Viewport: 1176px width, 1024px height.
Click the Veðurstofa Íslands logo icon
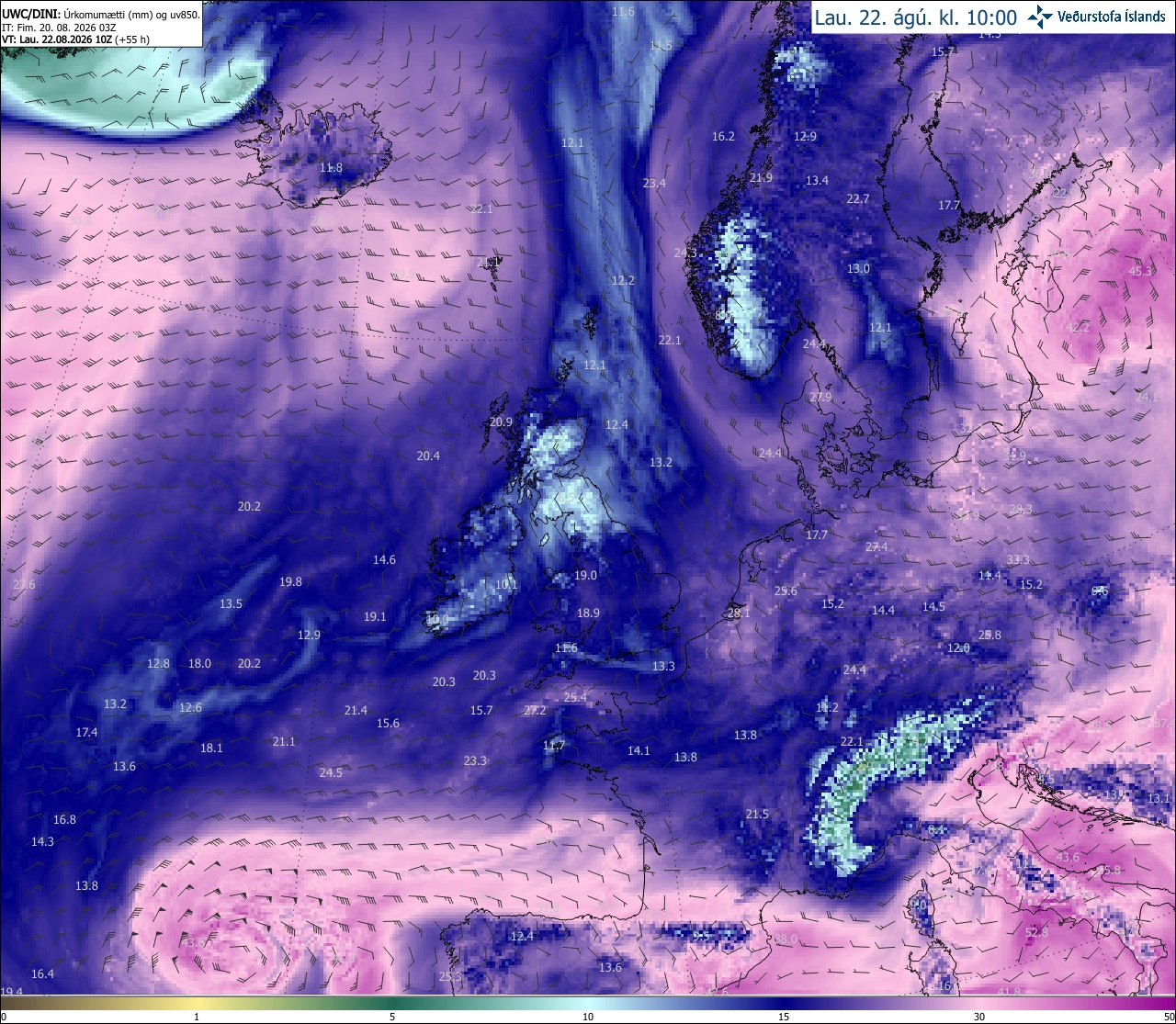(1040, 17)
